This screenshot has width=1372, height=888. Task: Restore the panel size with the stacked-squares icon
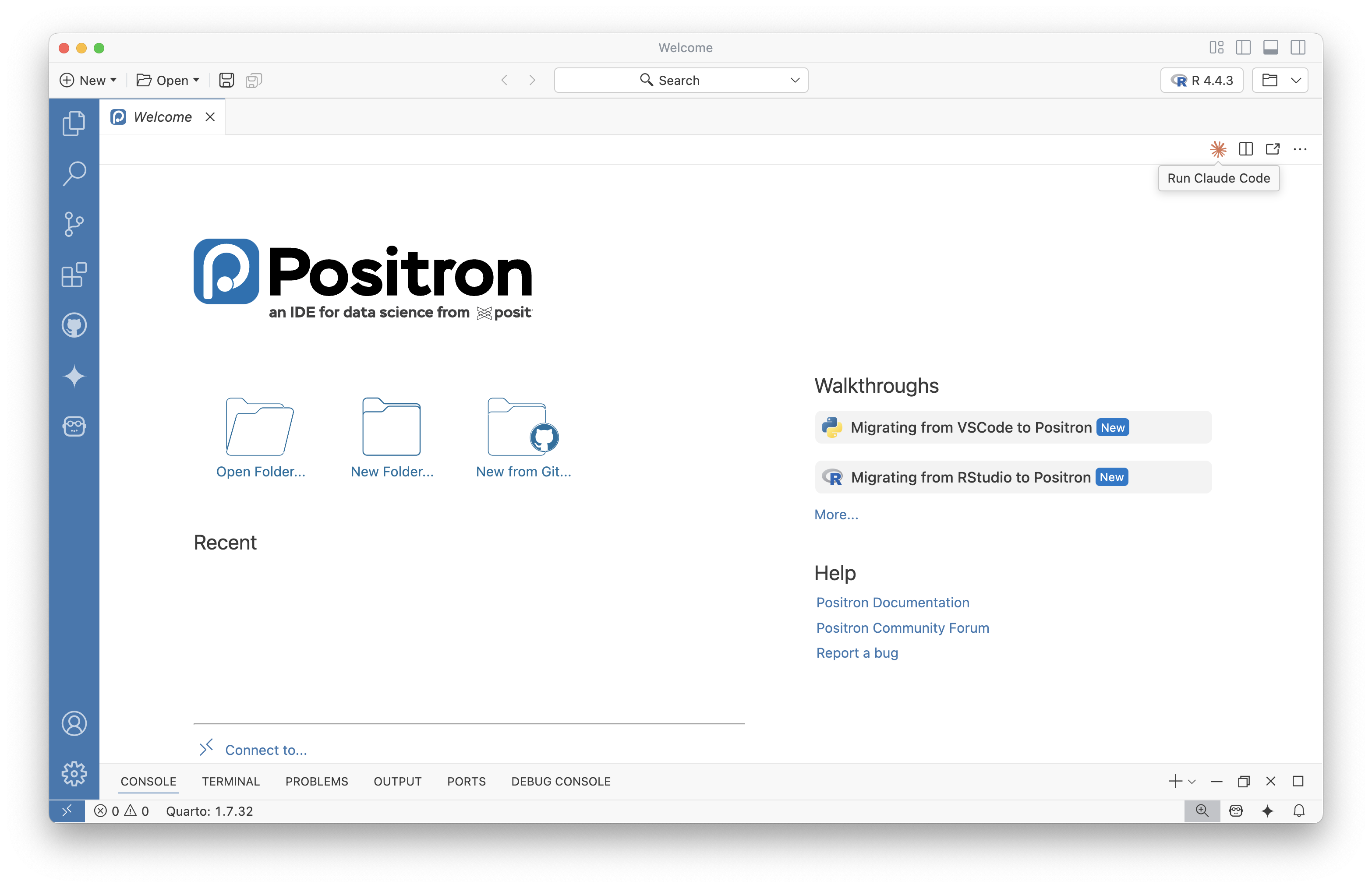(1244, 782)
